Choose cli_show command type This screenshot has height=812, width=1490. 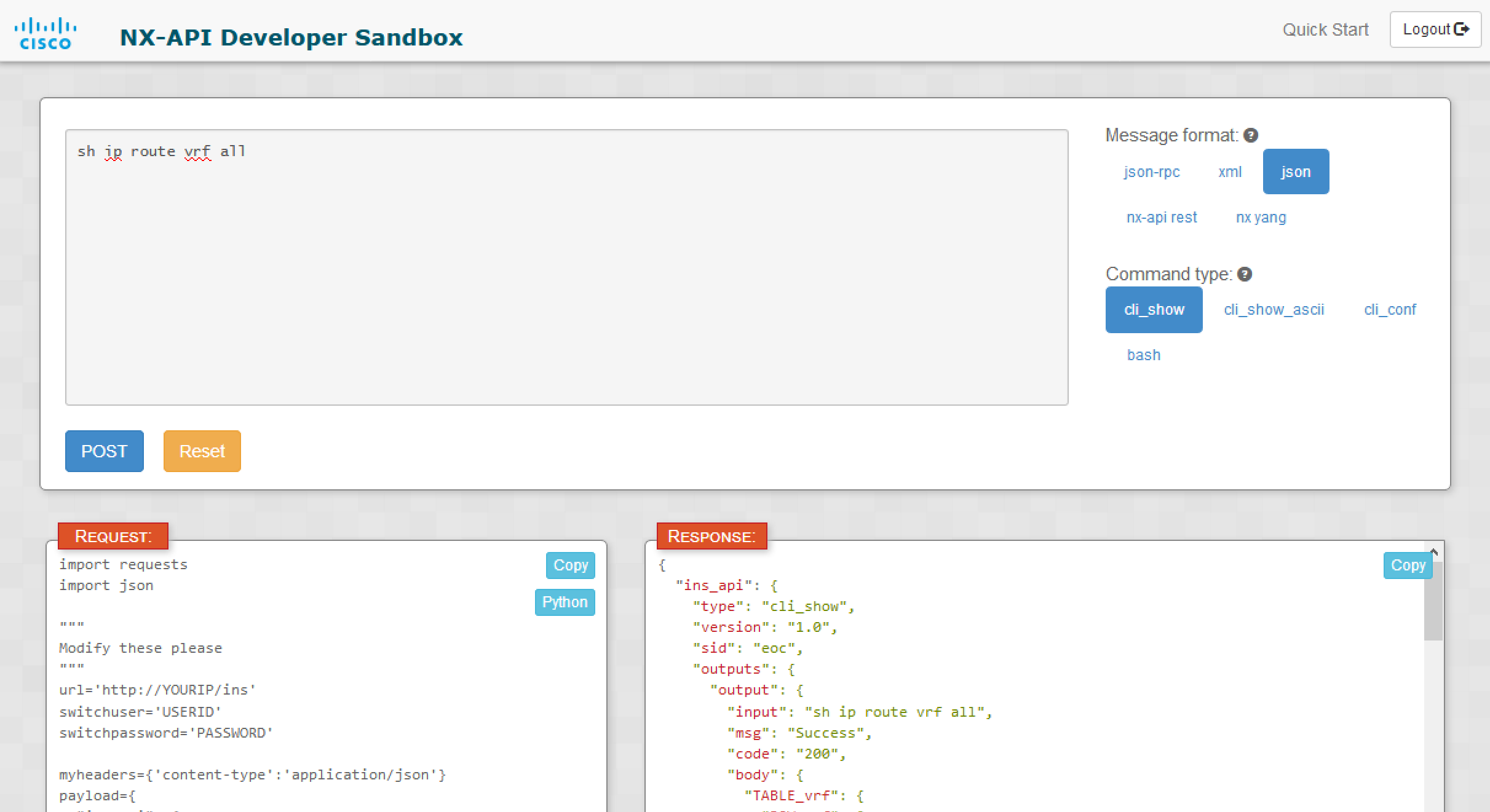pos(1154,310)
